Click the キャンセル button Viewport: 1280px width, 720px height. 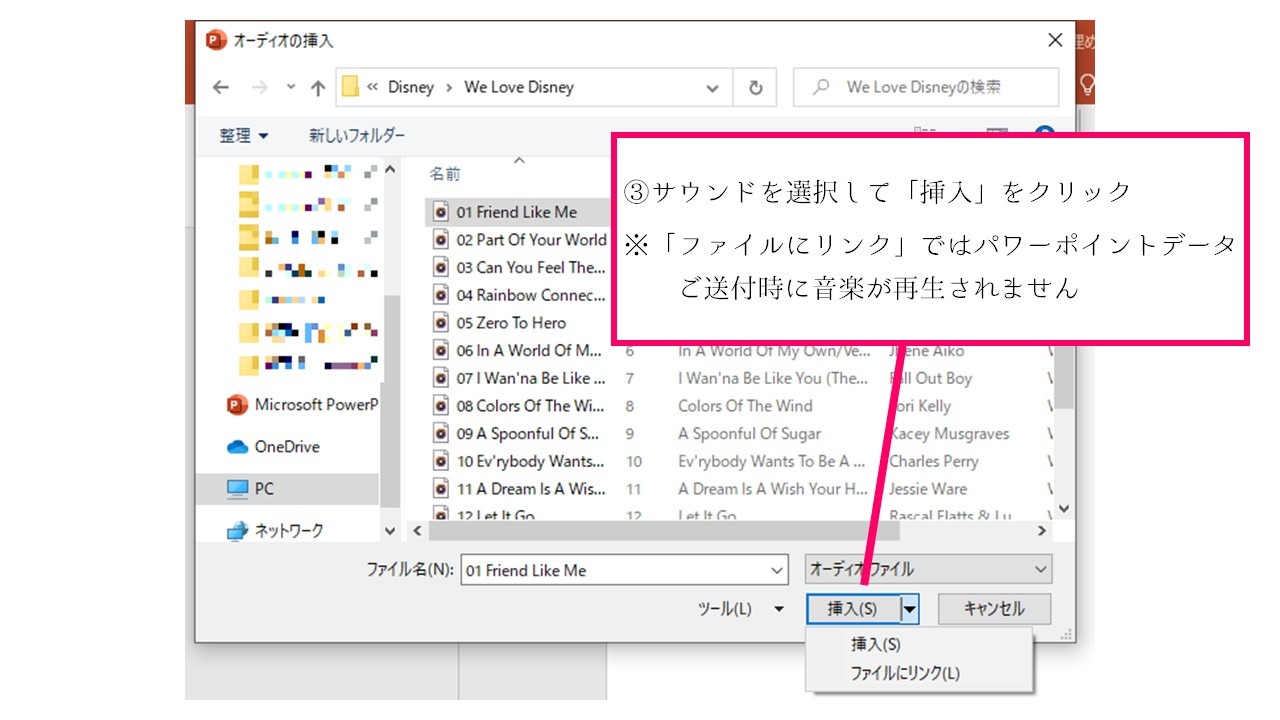tap(994, 608)
